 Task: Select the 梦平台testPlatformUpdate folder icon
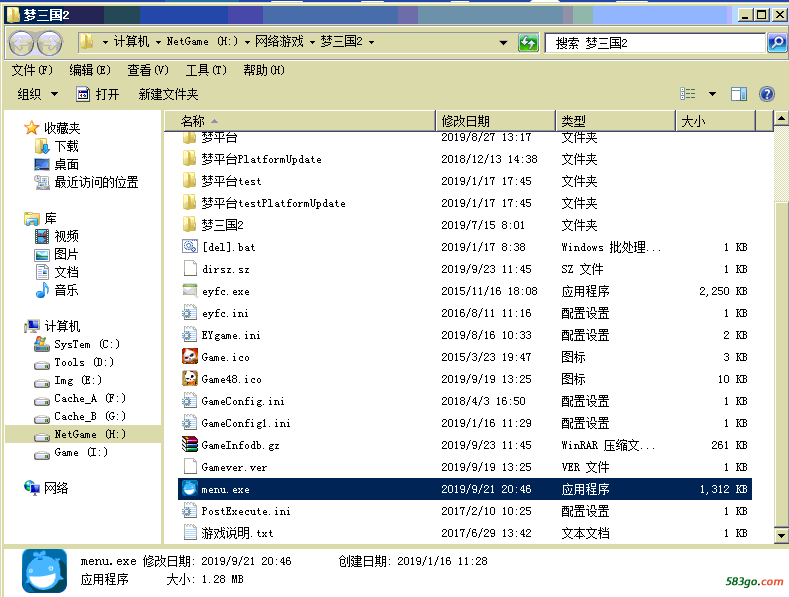click(189, 202)
